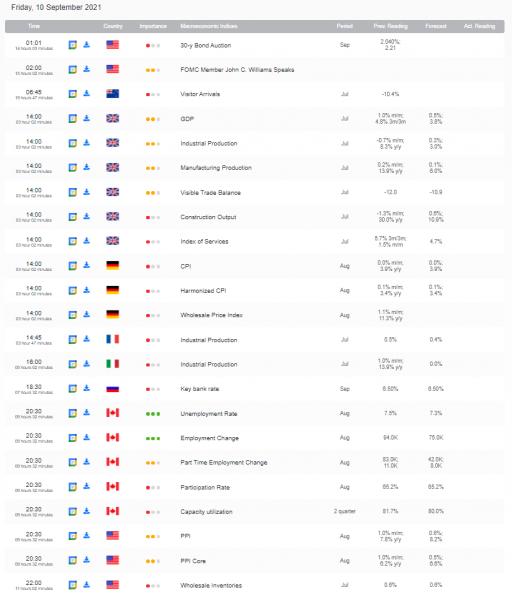
Task: Click US flag in 30-y Bond Auction row
Action: point(113,45)
